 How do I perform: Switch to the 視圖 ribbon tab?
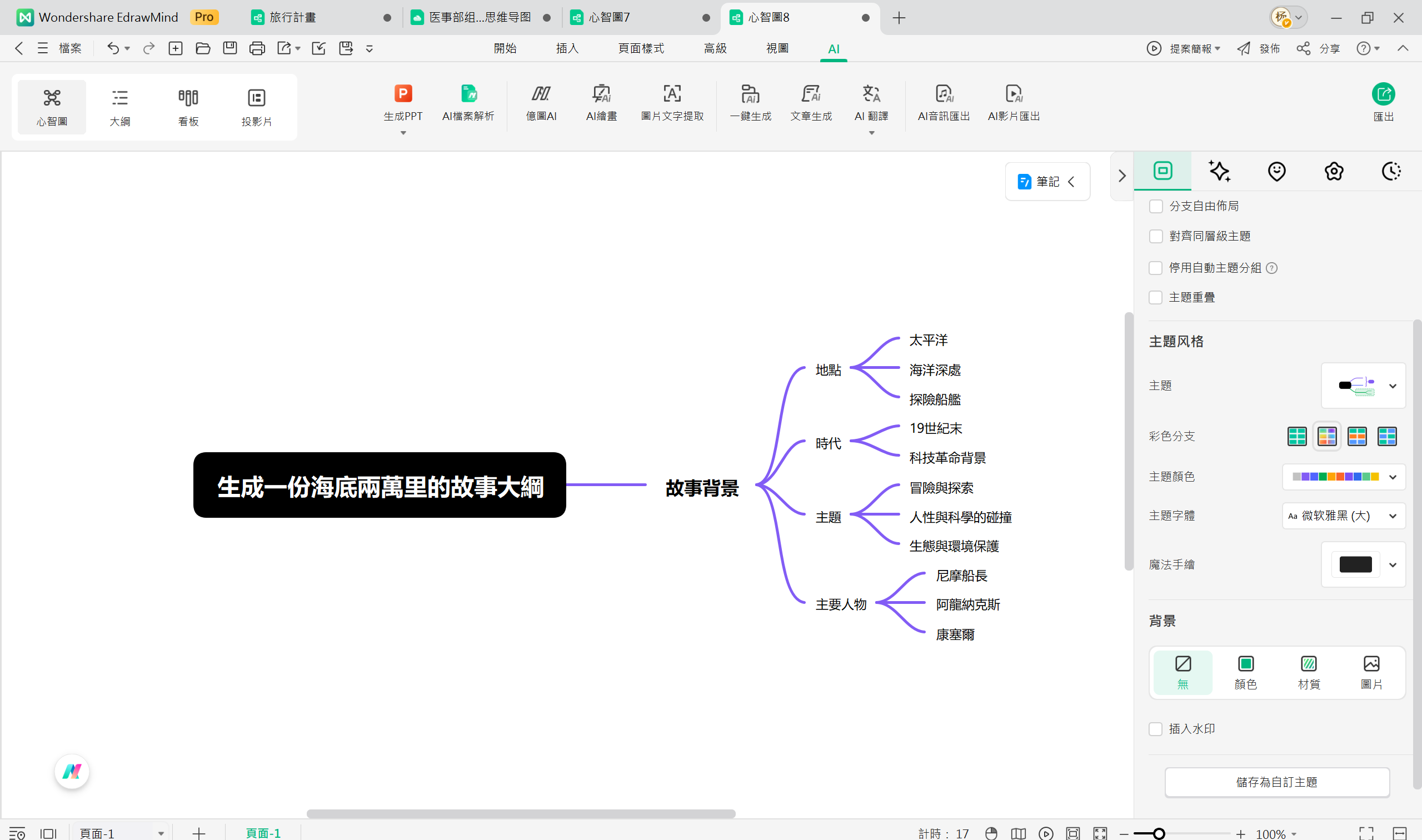click(777, 48)
